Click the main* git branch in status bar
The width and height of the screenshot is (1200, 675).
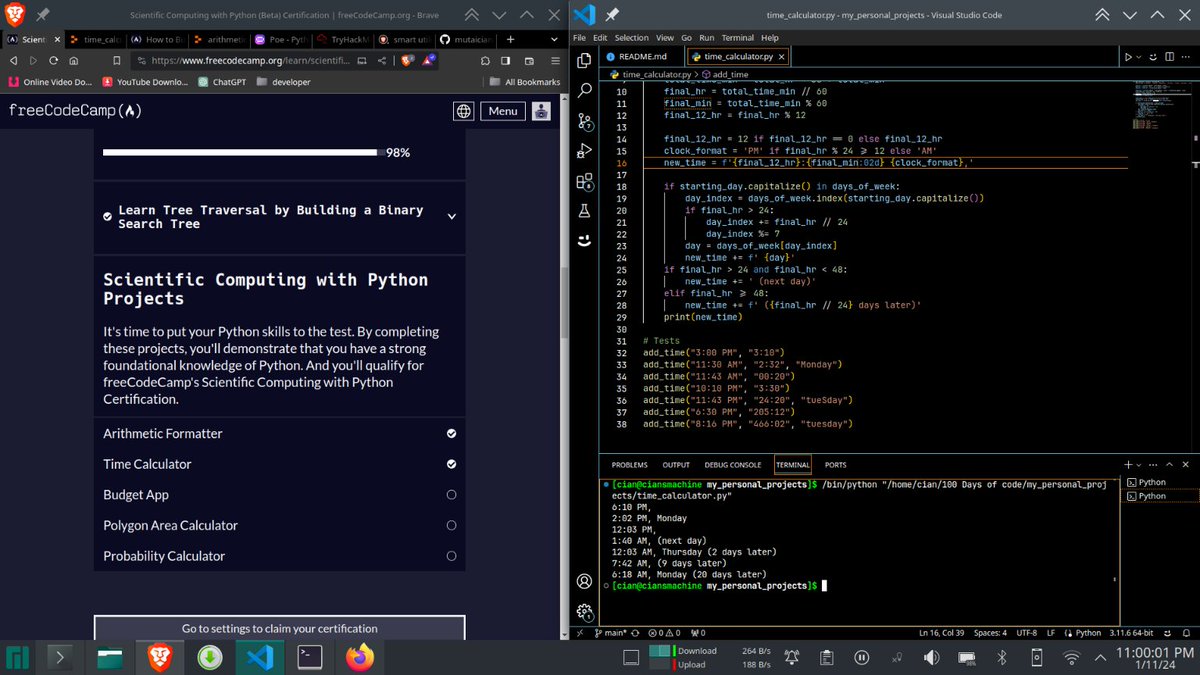(612, 633)
